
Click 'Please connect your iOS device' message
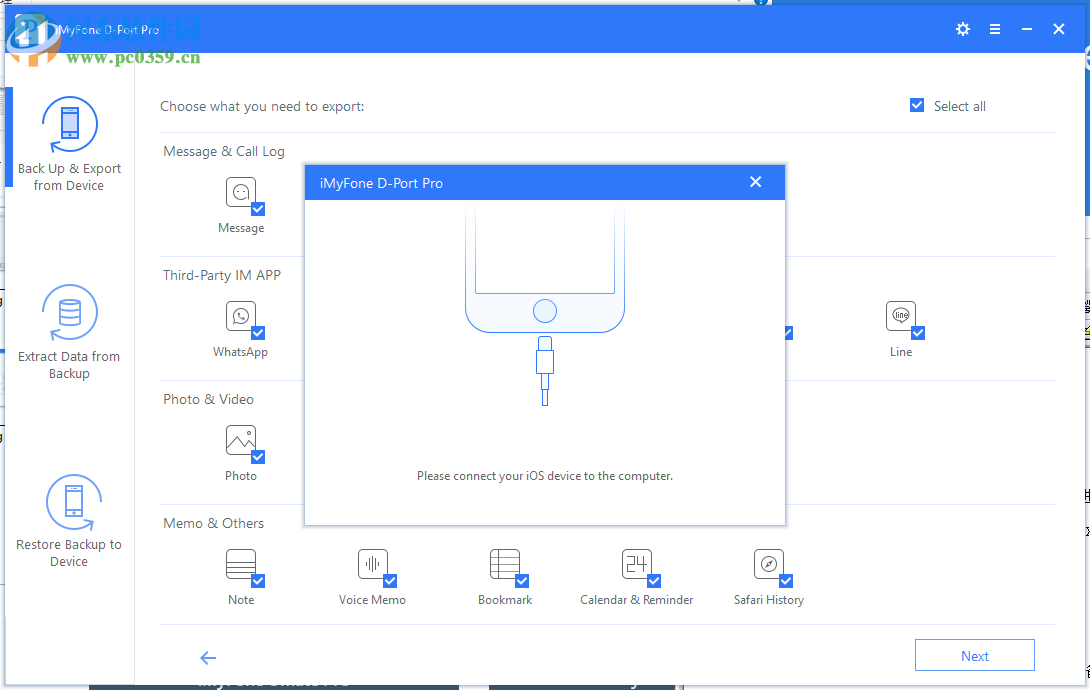coord(545,476)
